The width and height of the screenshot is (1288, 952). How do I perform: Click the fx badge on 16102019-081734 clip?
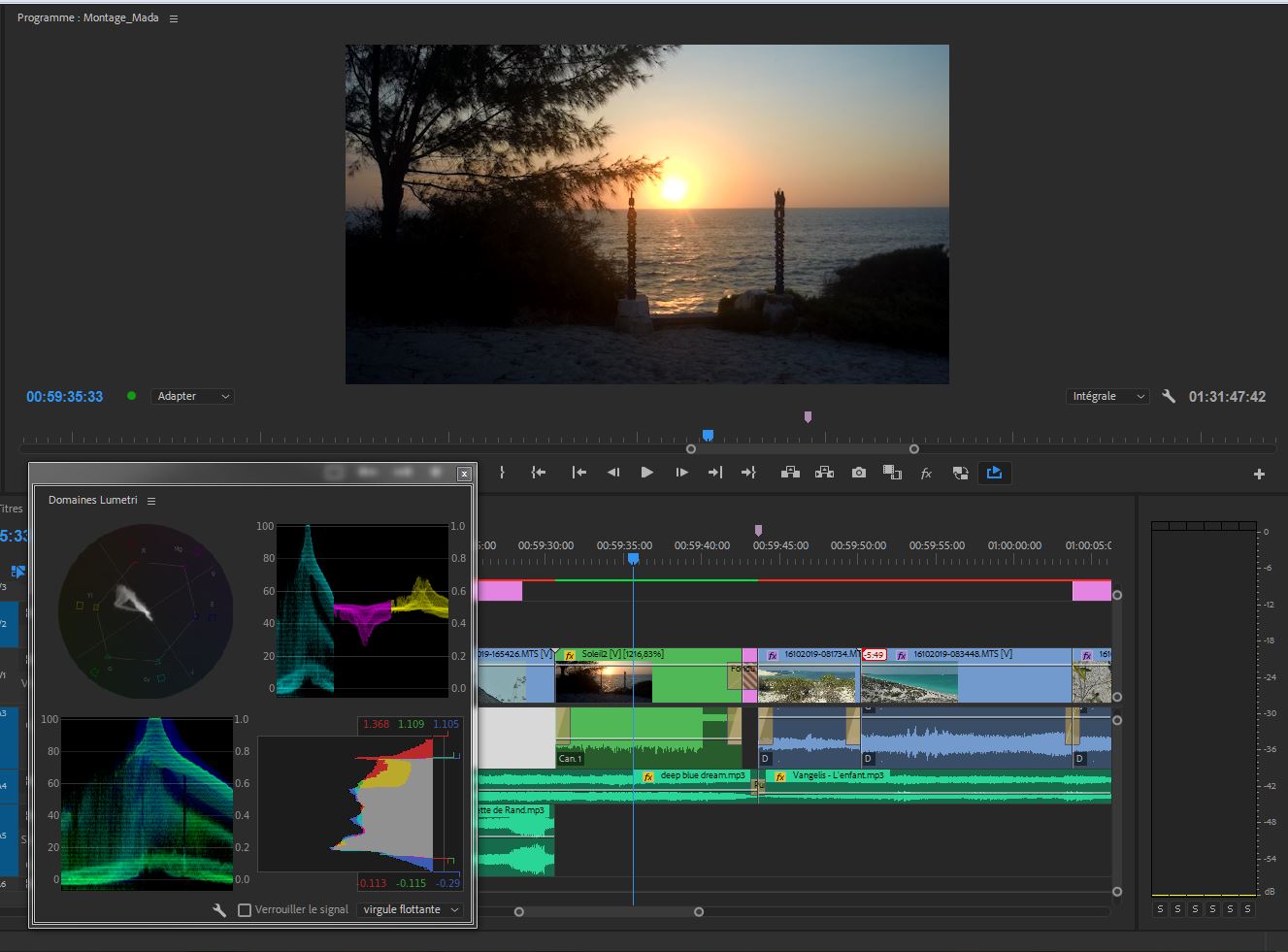tap(773, 656)
